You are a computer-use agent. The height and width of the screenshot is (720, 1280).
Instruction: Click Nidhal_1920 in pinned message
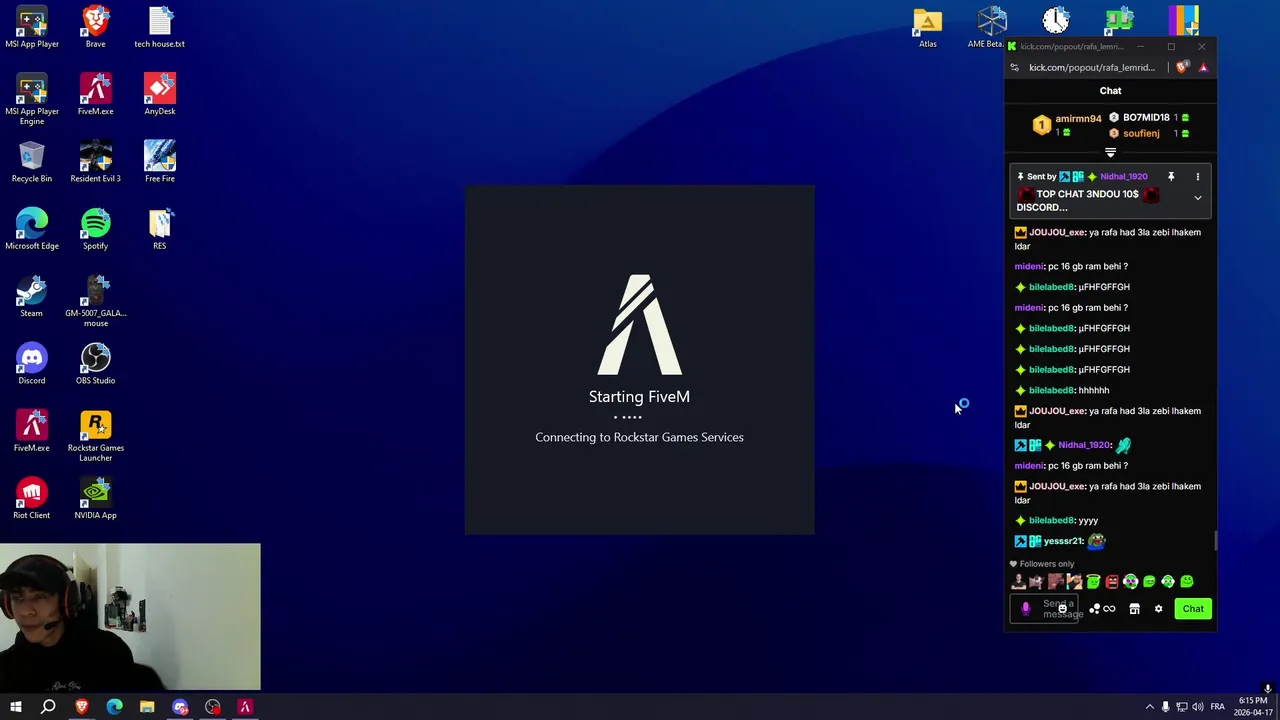(1123, 177)
